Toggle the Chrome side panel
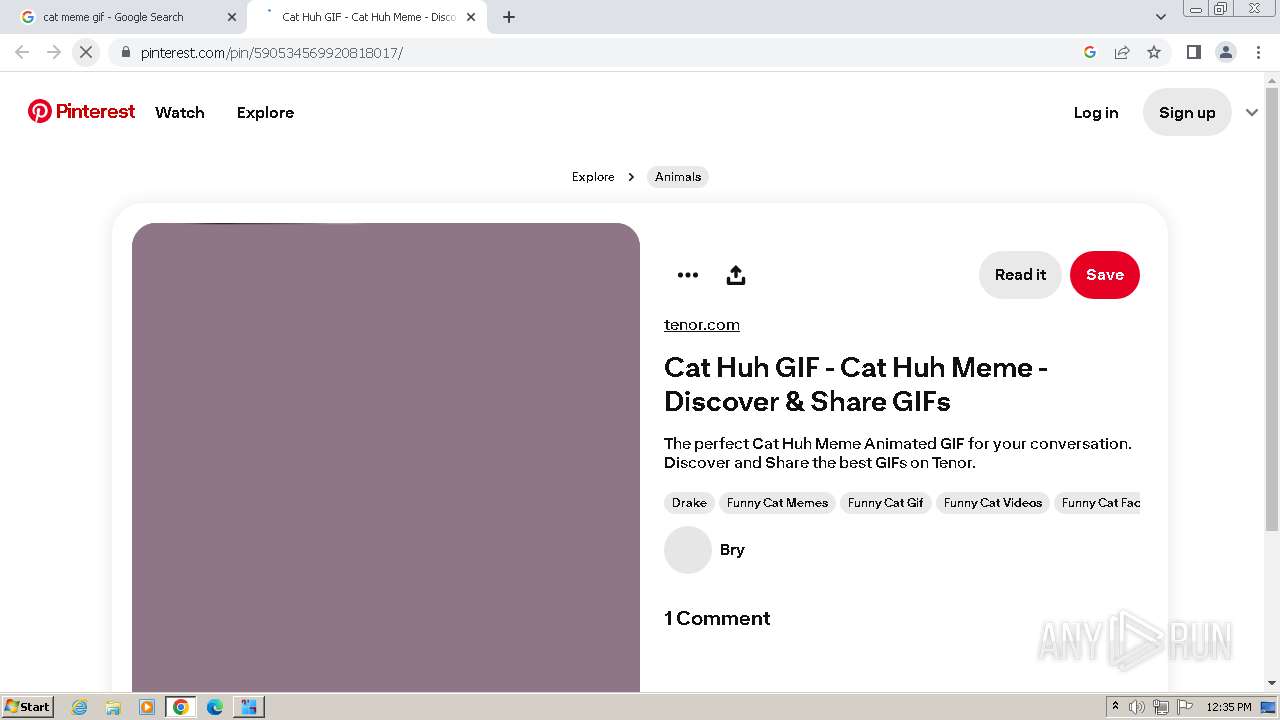Viewport: 1280px width, 720px height. [x=1194, y=52]
